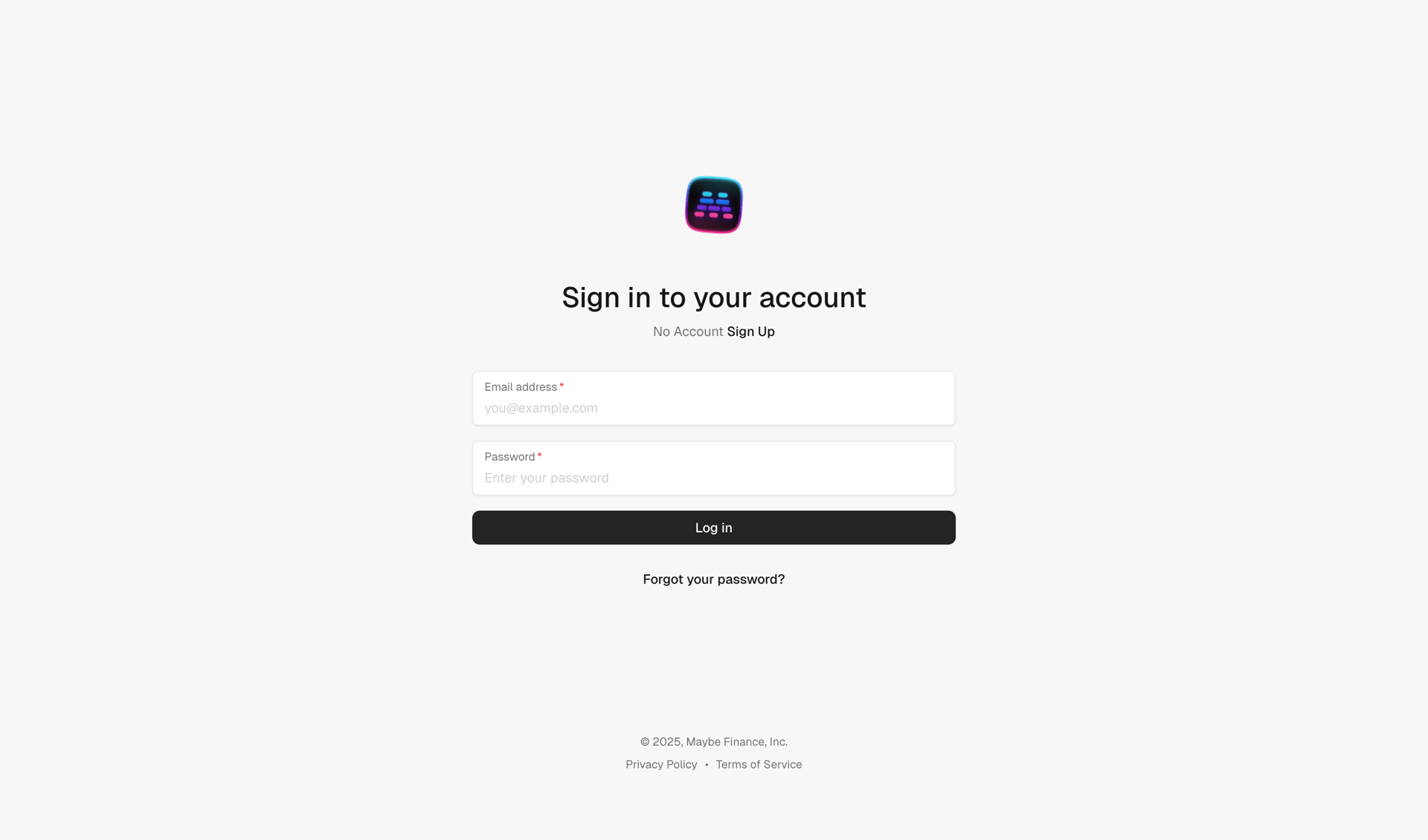This screenshot has width=1428, height=840.
Task: Click the red asterisk beside Password
Action: 539,456
